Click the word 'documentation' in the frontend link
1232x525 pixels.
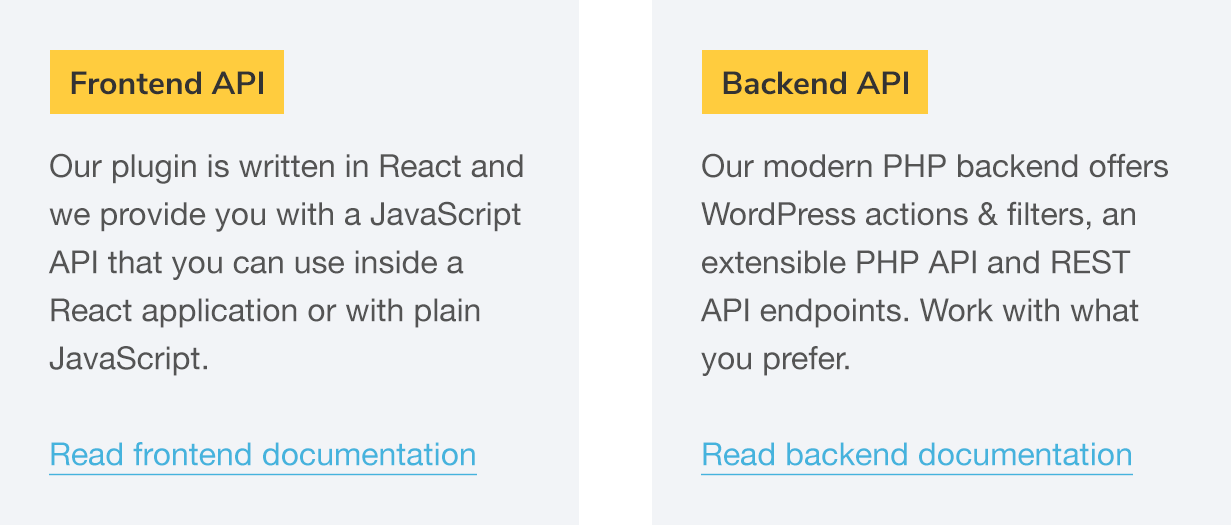point(369,455)
